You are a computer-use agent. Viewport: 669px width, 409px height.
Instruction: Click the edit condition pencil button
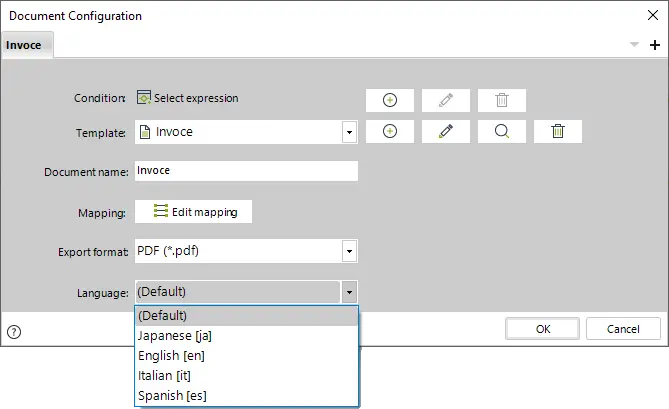click(x=445, y=100)
